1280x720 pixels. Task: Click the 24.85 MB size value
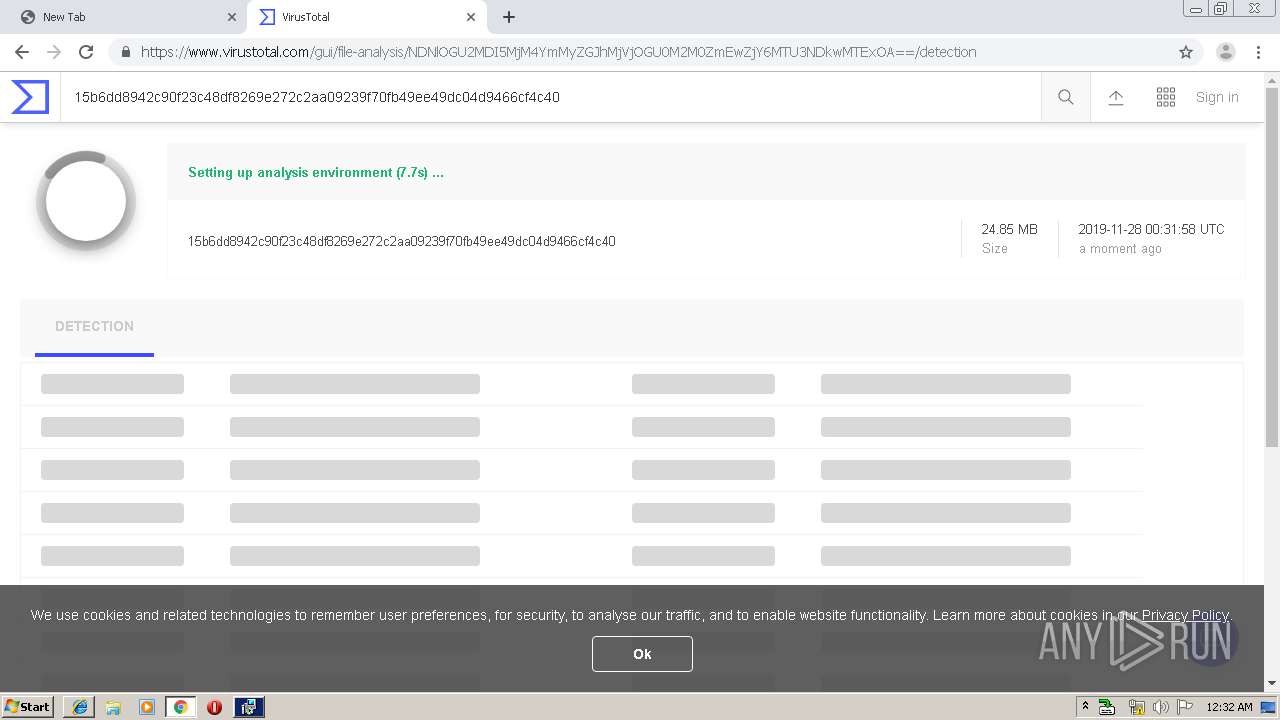pos(1009,229)
